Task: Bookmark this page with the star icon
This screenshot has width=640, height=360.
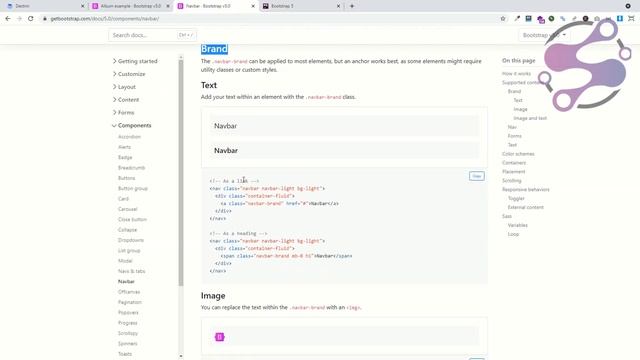Action: pyautogui.click(x=503, y=18)
